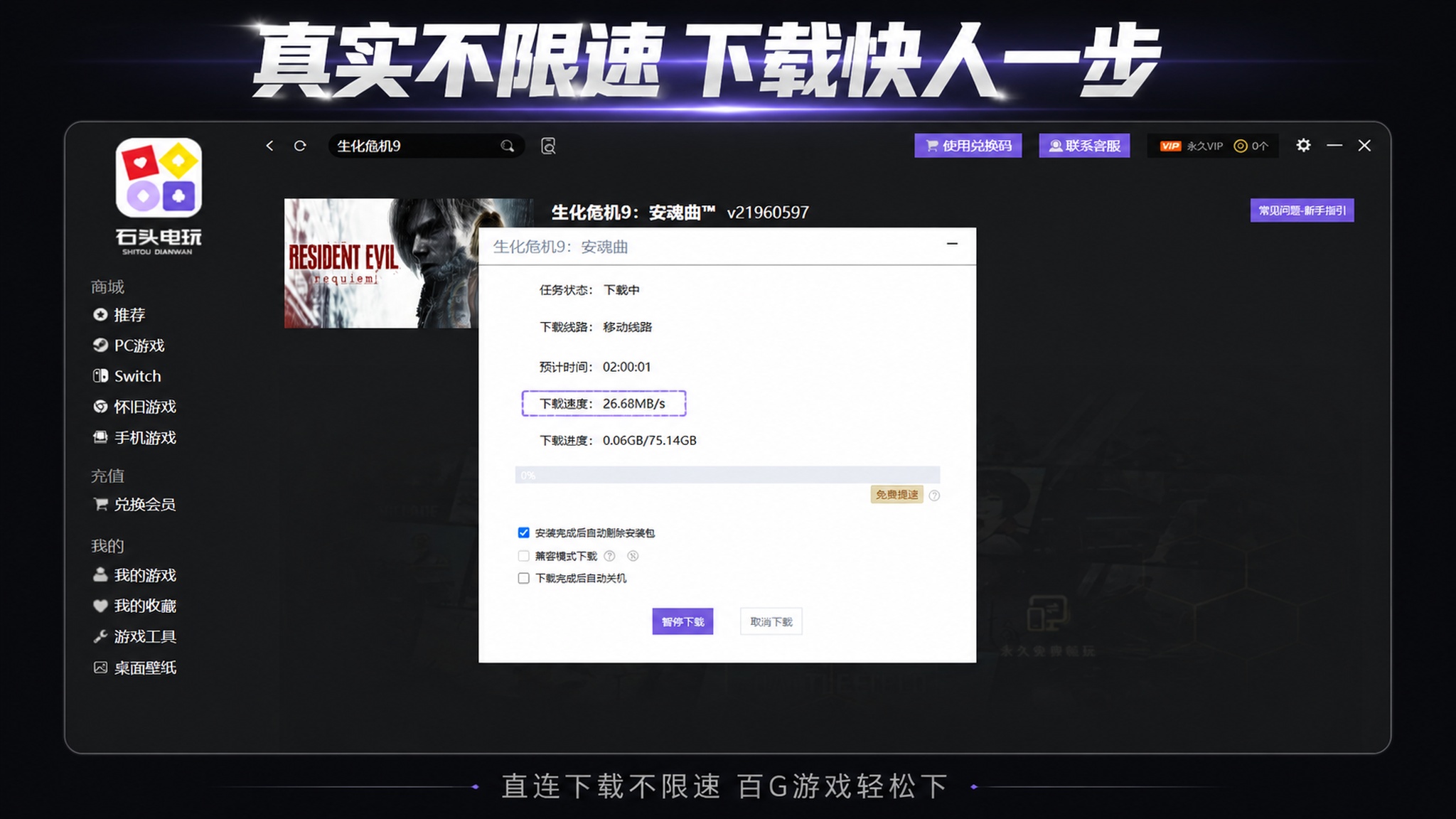Click the Resident Evil Requiem cover thumbnail
The height and width of the screenshot is (819, 1456).
click(x=381, y=263)
